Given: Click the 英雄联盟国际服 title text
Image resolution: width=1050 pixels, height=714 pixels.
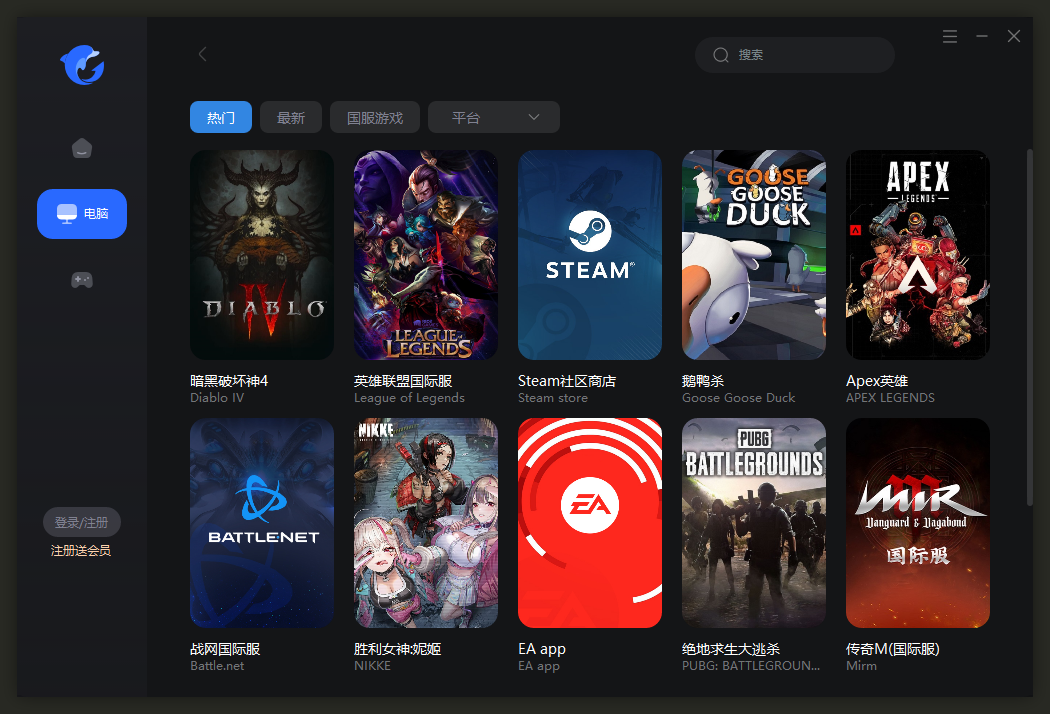Looking at the screenshot, I should tap(403, 380).
